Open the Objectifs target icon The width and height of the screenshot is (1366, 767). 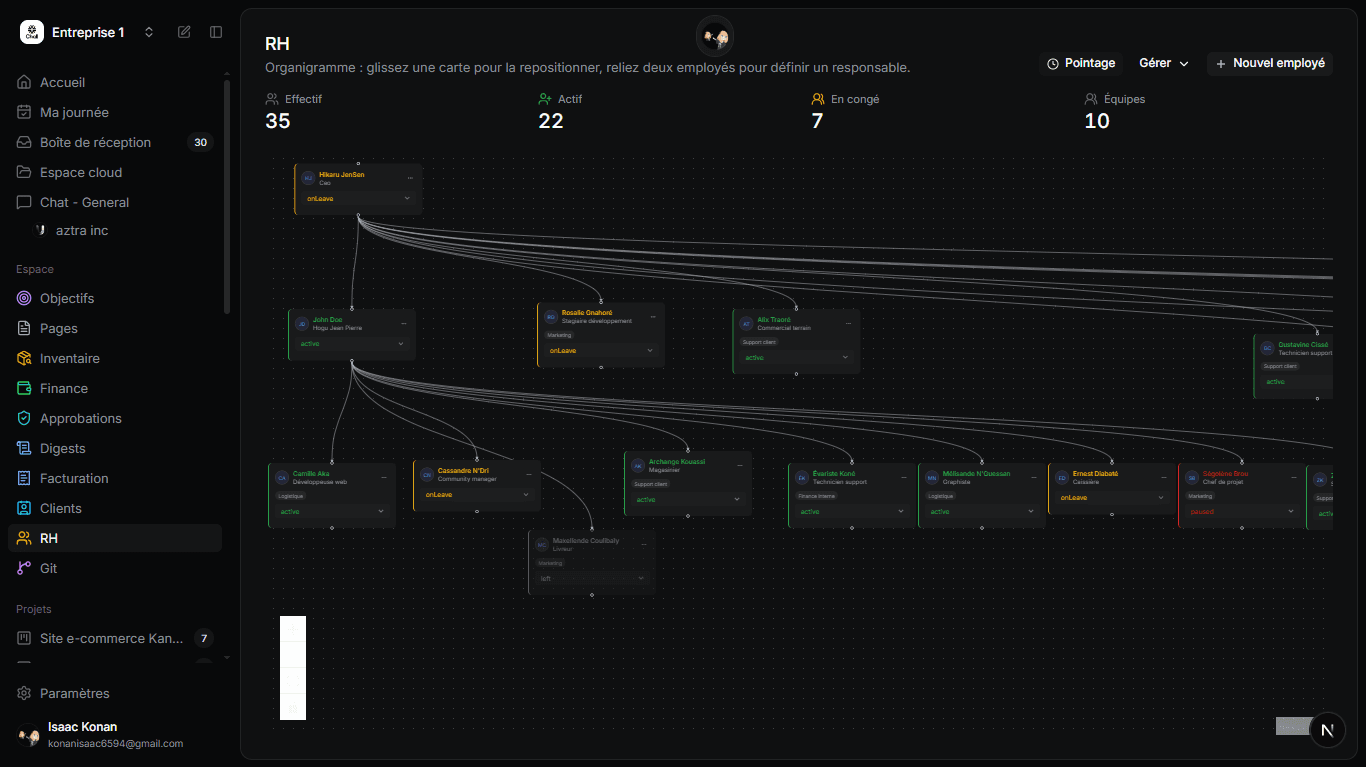pyautogui.click(x=24, y=298)
